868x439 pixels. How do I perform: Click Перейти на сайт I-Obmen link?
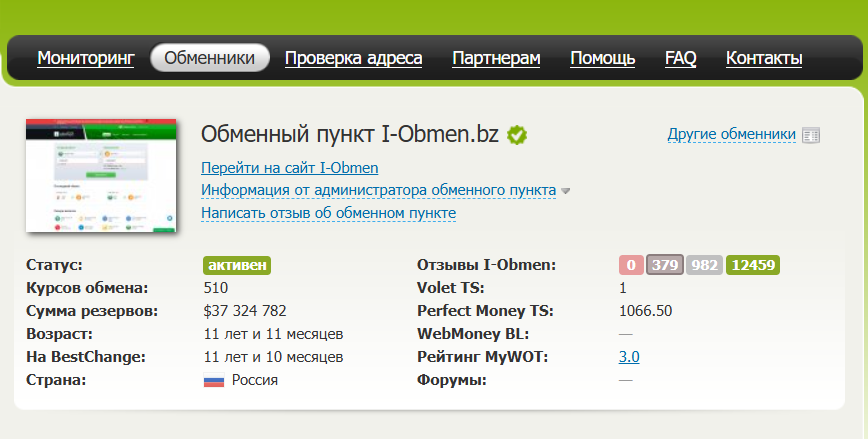(289, 168)
